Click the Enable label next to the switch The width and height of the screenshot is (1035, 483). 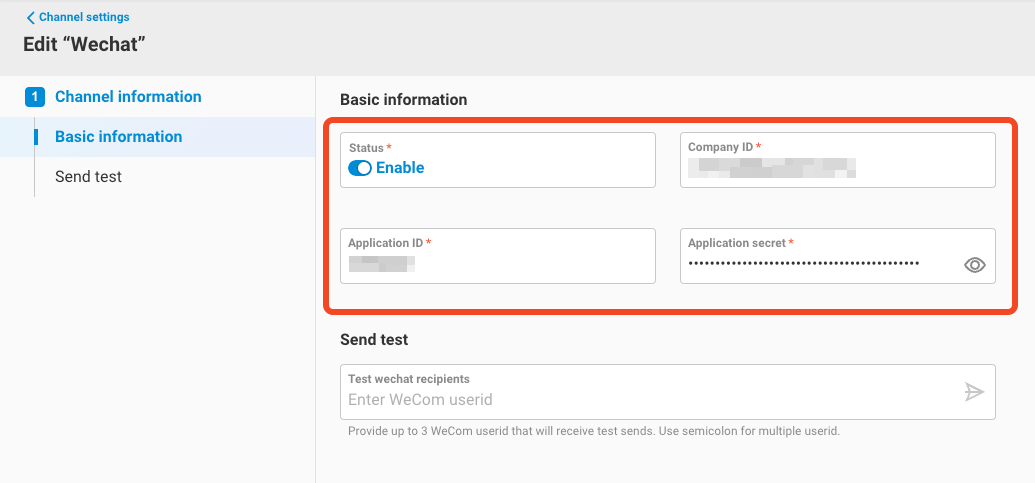400,168
